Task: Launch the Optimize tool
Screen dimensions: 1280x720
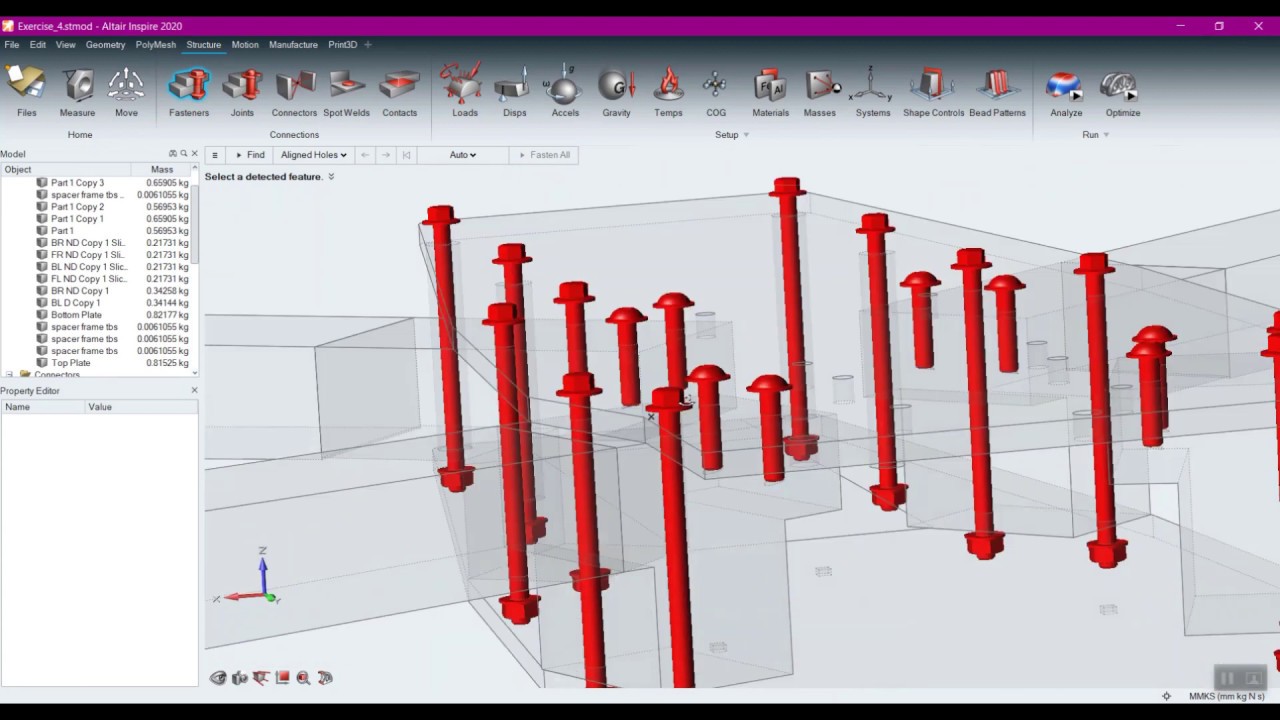Action: point(1122,92)
